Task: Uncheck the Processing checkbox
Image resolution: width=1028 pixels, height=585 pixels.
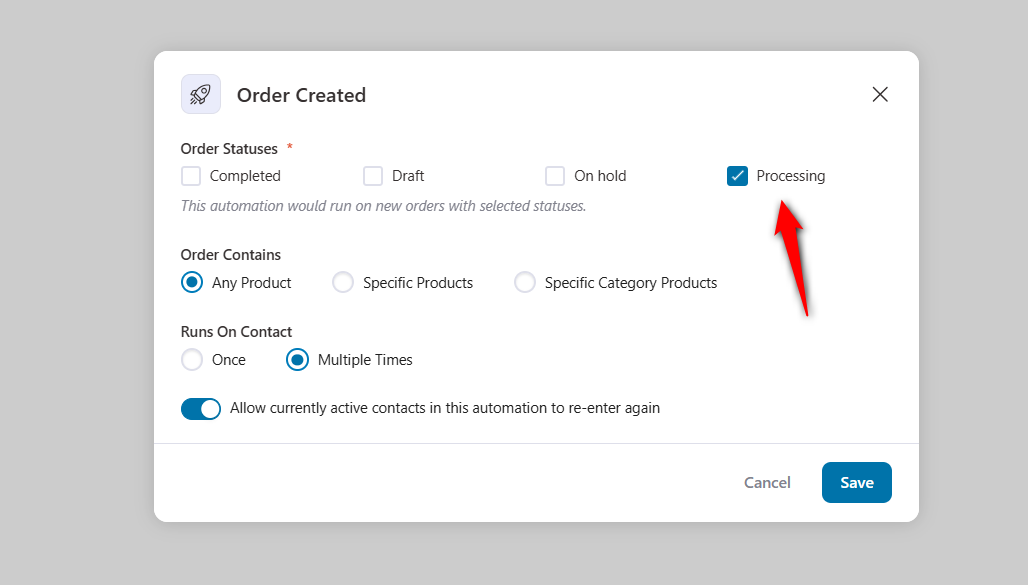Action: tap(737, 175)
